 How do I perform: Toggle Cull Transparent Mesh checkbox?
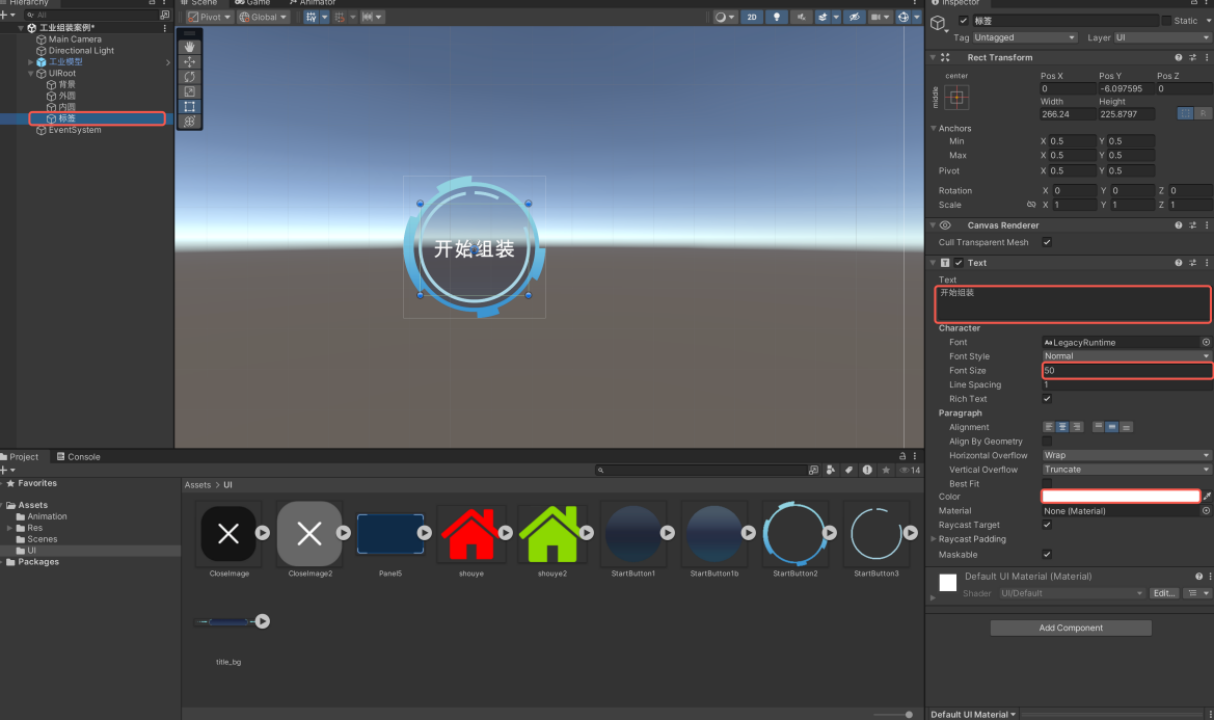click(x=1047, y=242)
